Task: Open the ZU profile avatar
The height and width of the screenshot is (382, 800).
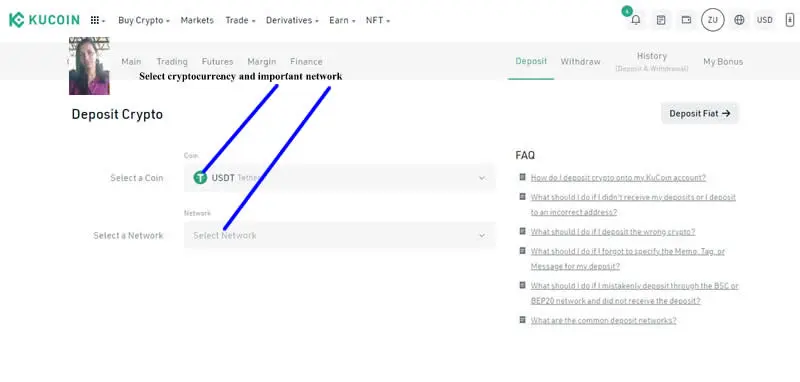Action: [713, 20]
